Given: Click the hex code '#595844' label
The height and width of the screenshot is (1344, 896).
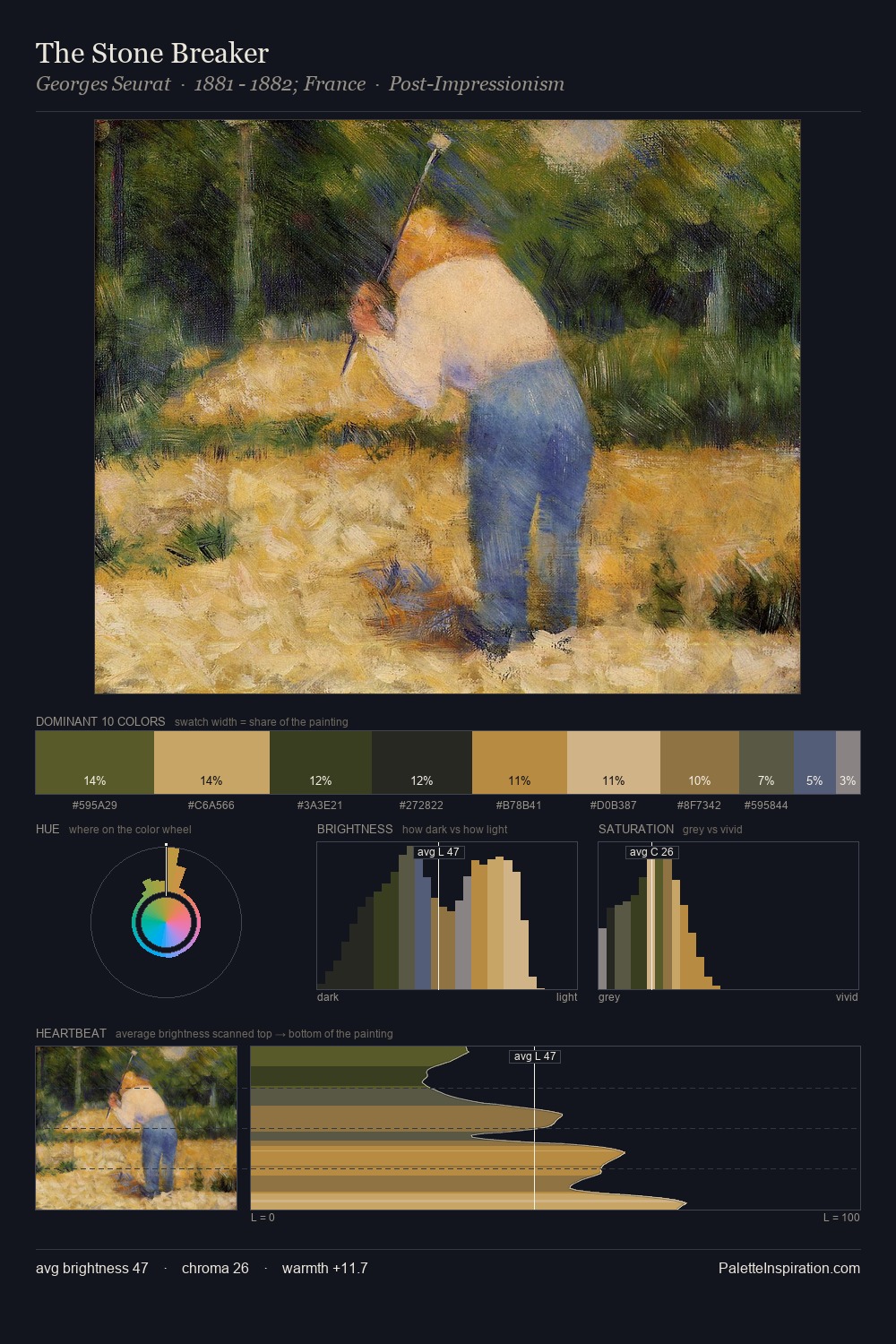Looking at the screenshot, I should click(x=766, y=806).
